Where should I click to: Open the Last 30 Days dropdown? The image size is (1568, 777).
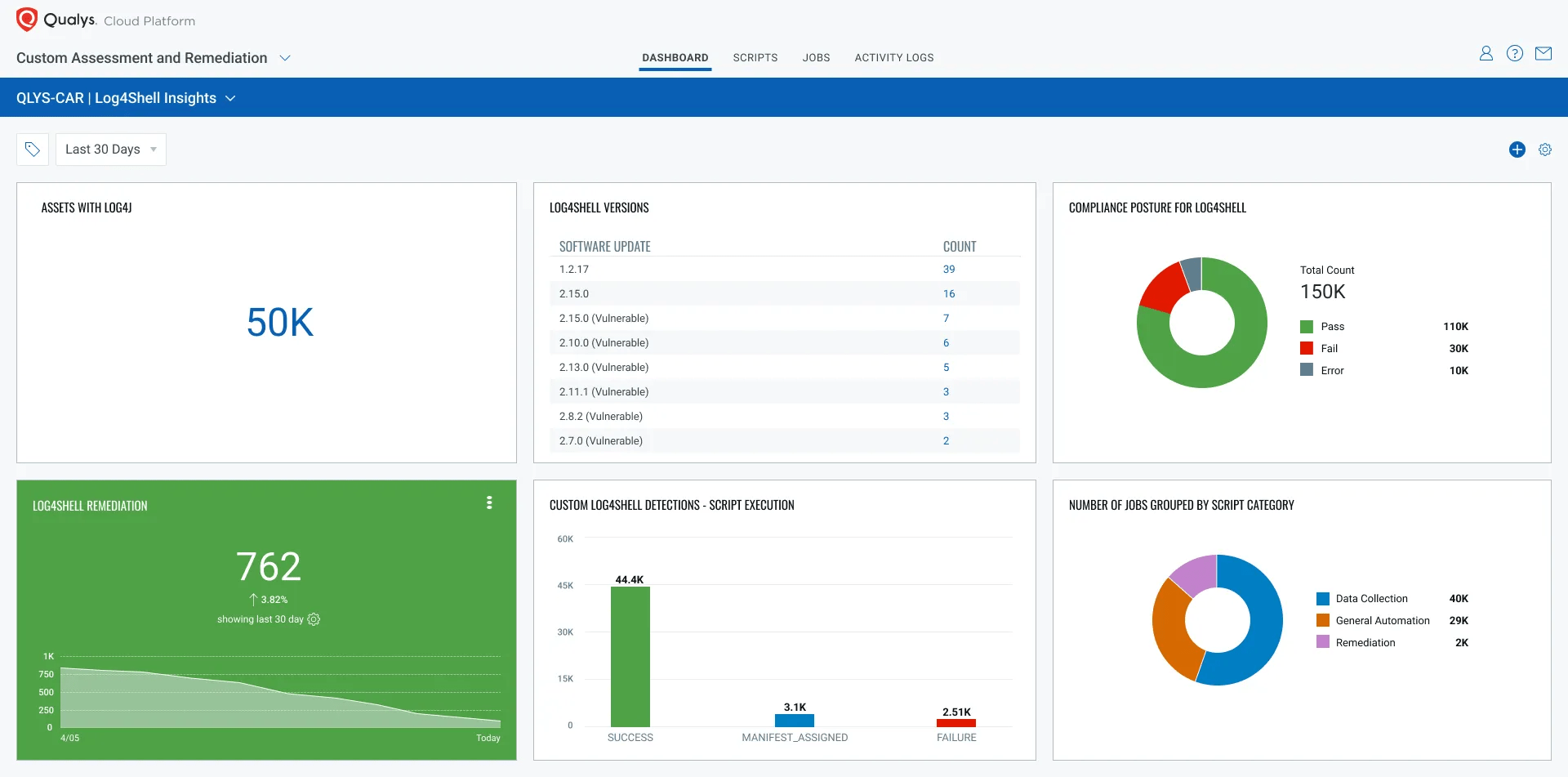(x=110, y=149)
